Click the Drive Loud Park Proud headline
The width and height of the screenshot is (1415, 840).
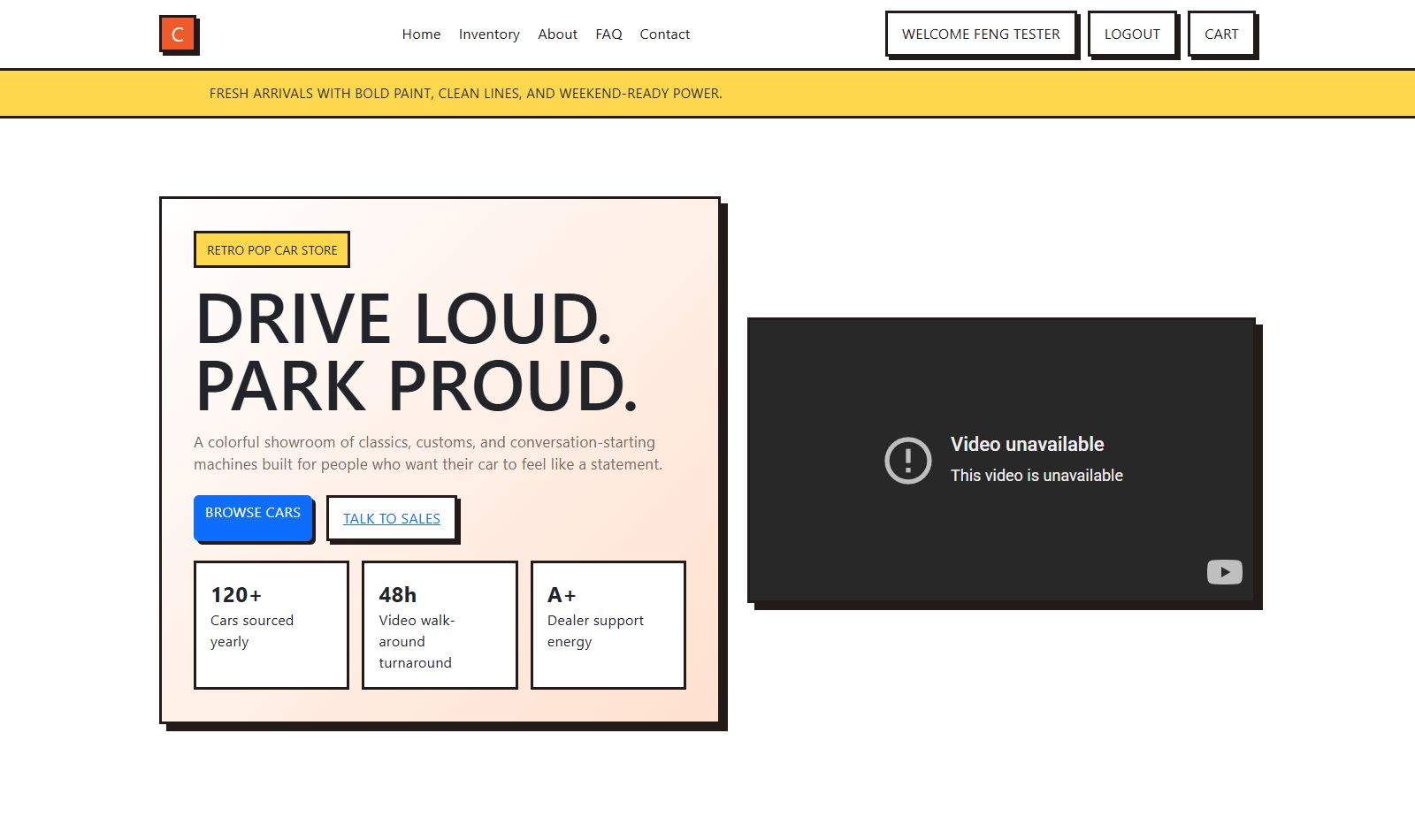tap(416, 352)
